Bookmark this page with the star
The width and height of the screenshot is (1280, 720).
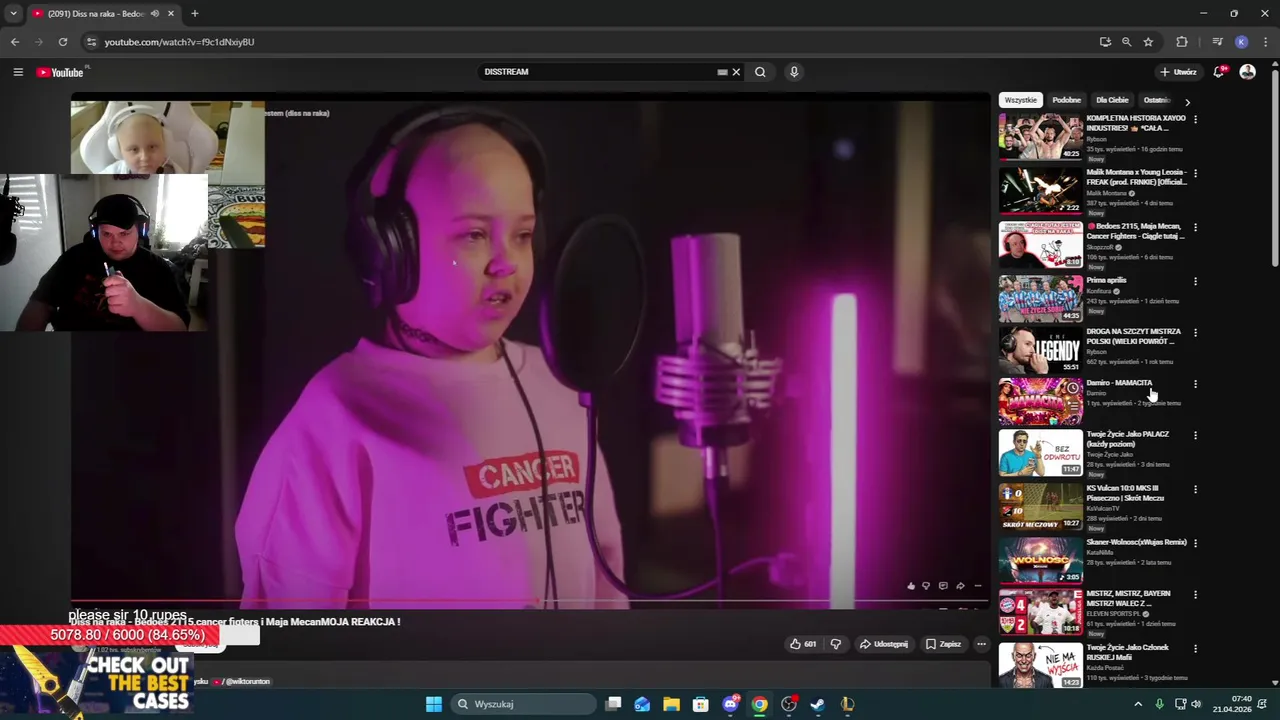1148,42
